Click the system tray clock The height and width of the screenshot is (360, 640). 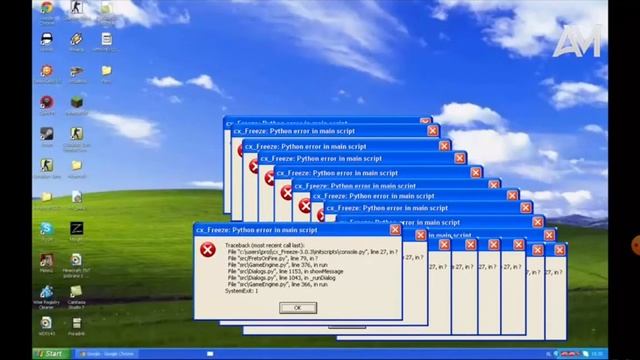597,354
